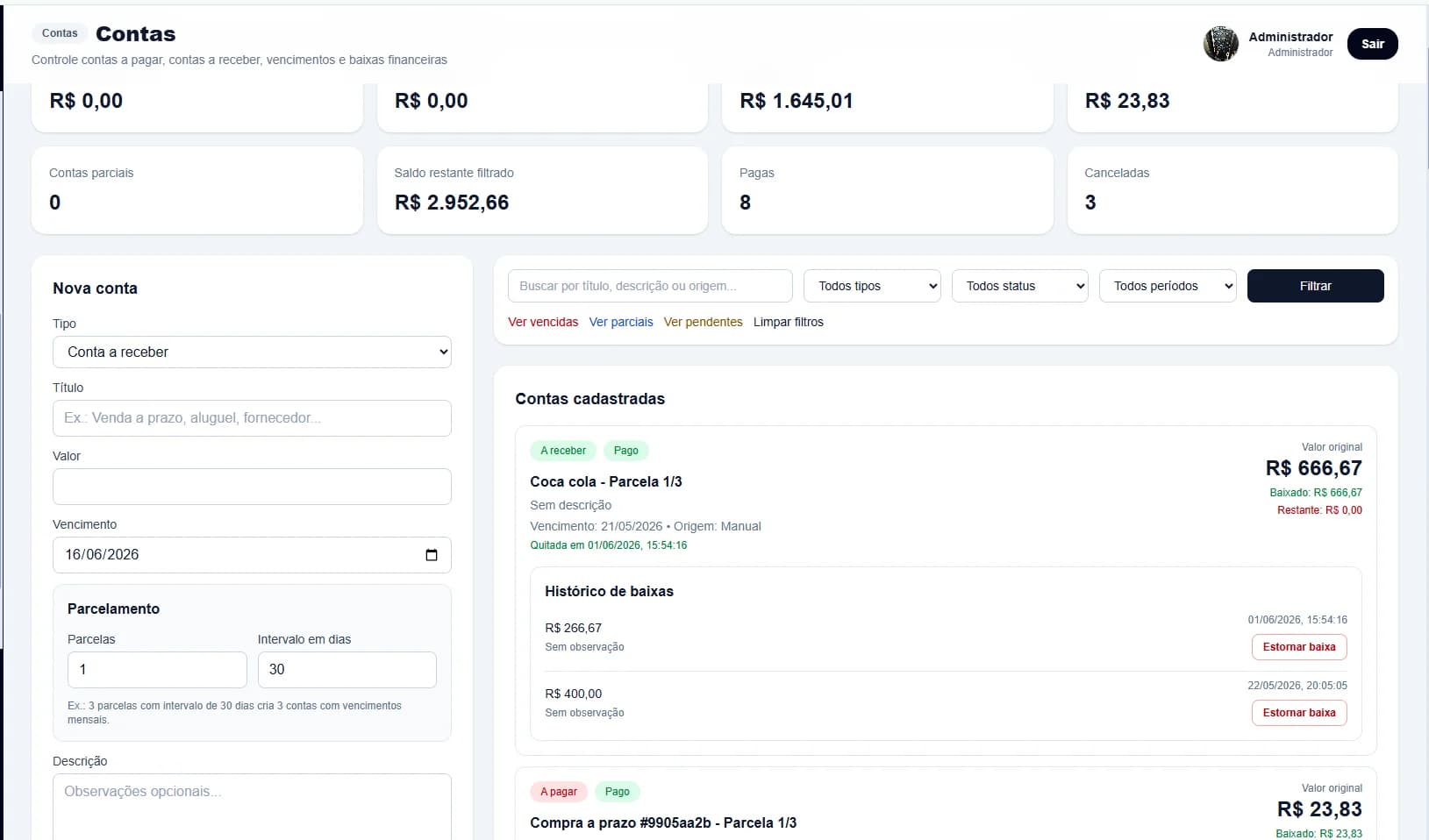Click the 'Pago' tag on Coca cola entry
The image size is (1429, 840).
coord(626,451)
